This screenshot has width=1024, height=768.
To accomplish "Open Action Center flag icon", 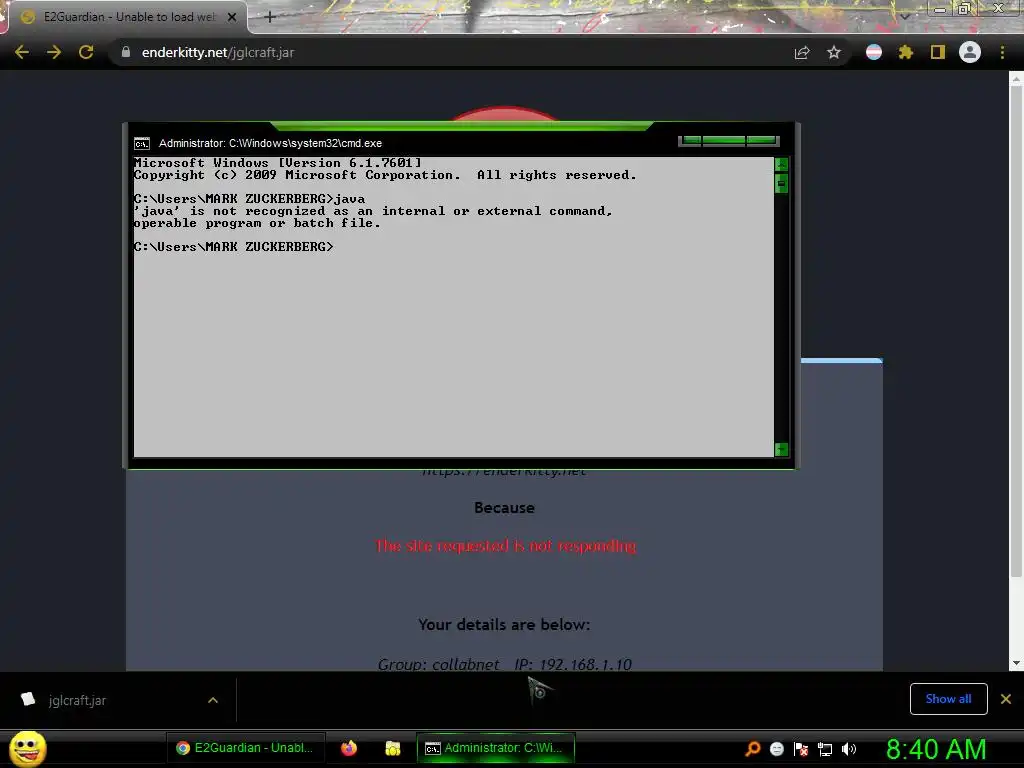I will click(801, 749).
